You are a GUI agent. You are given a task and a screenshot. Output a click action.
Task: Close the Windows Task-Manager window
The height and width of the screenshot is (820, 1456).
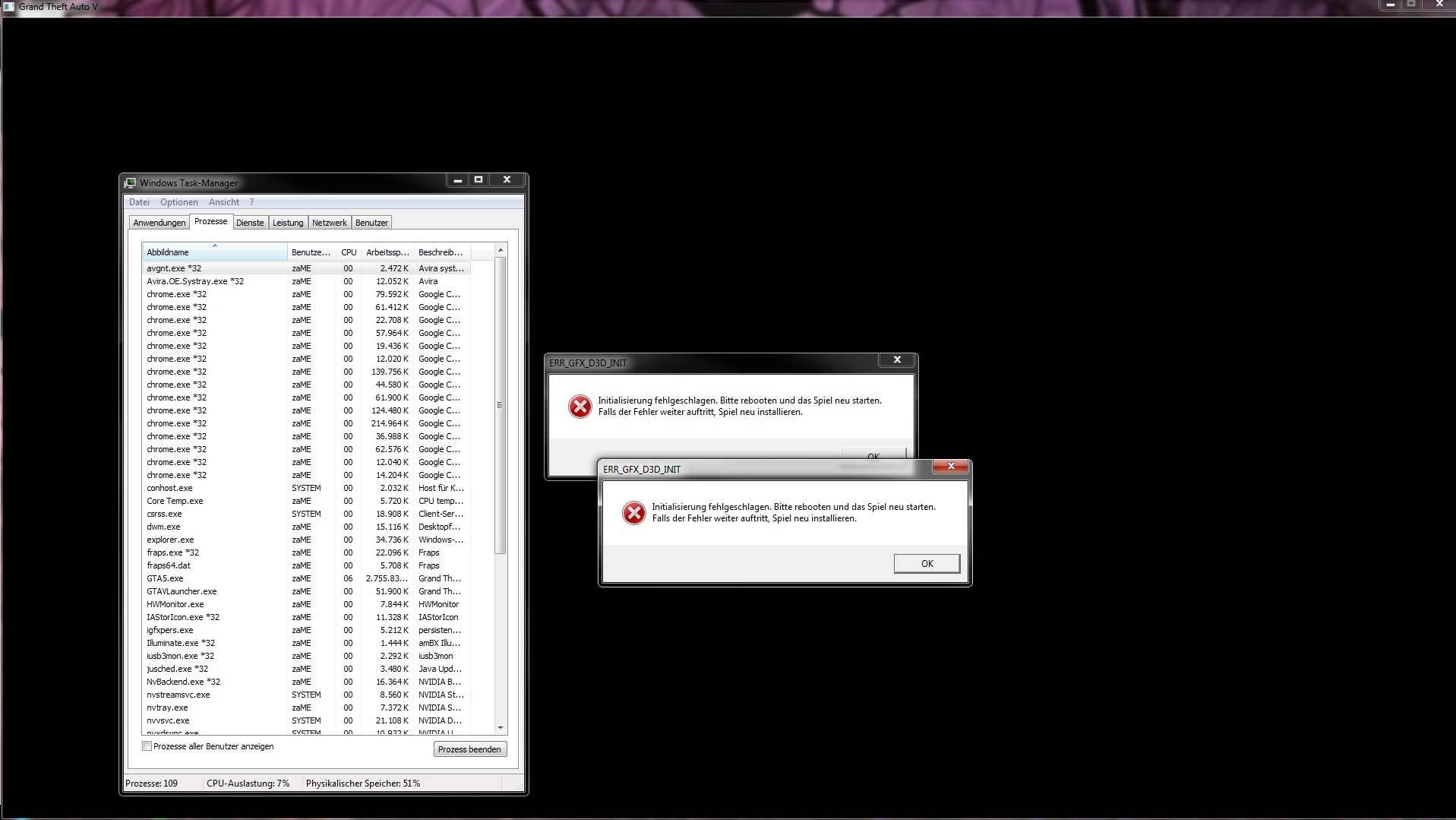click(507, 180)
